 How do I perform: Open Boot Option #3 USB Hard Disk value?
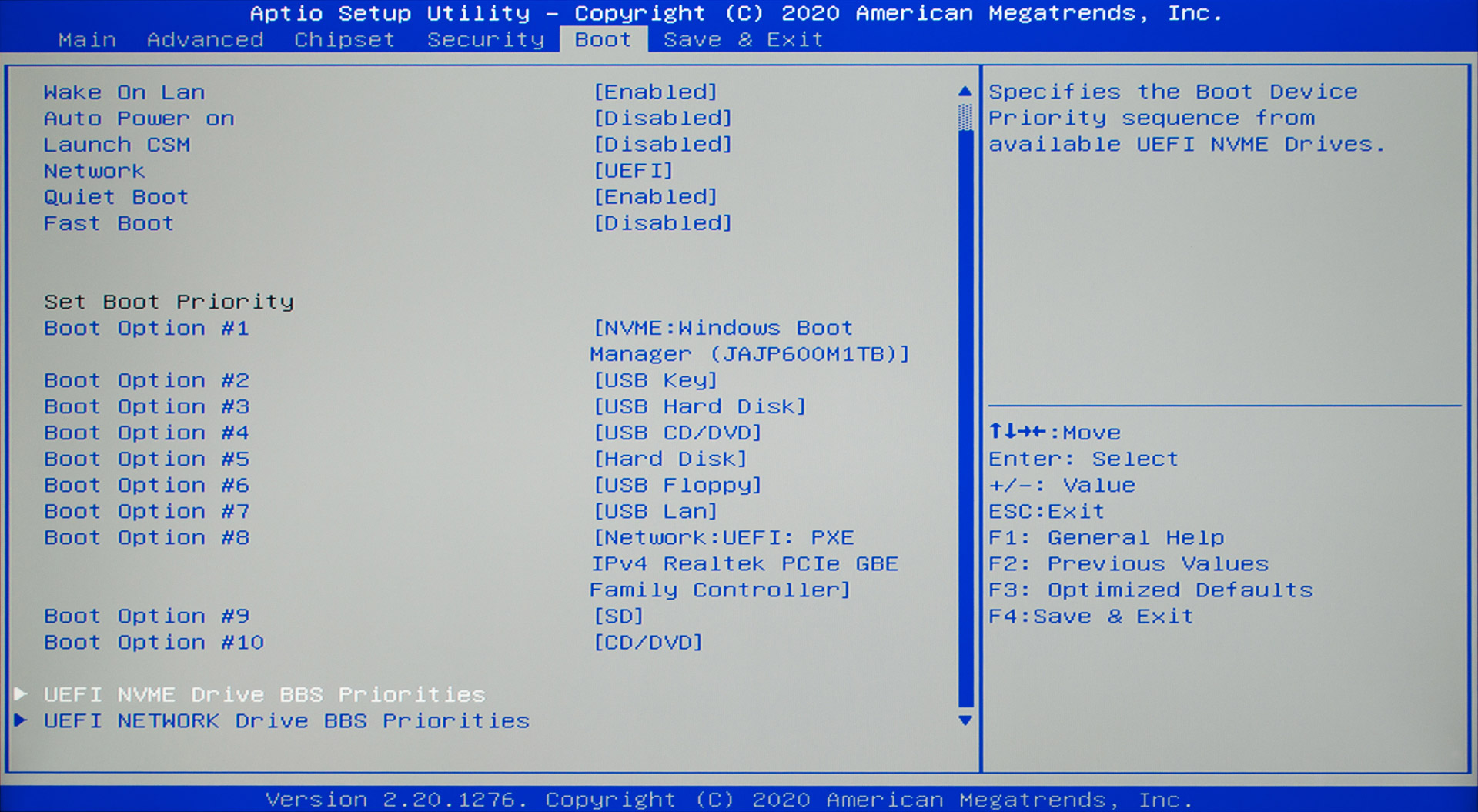click(699, 406)
